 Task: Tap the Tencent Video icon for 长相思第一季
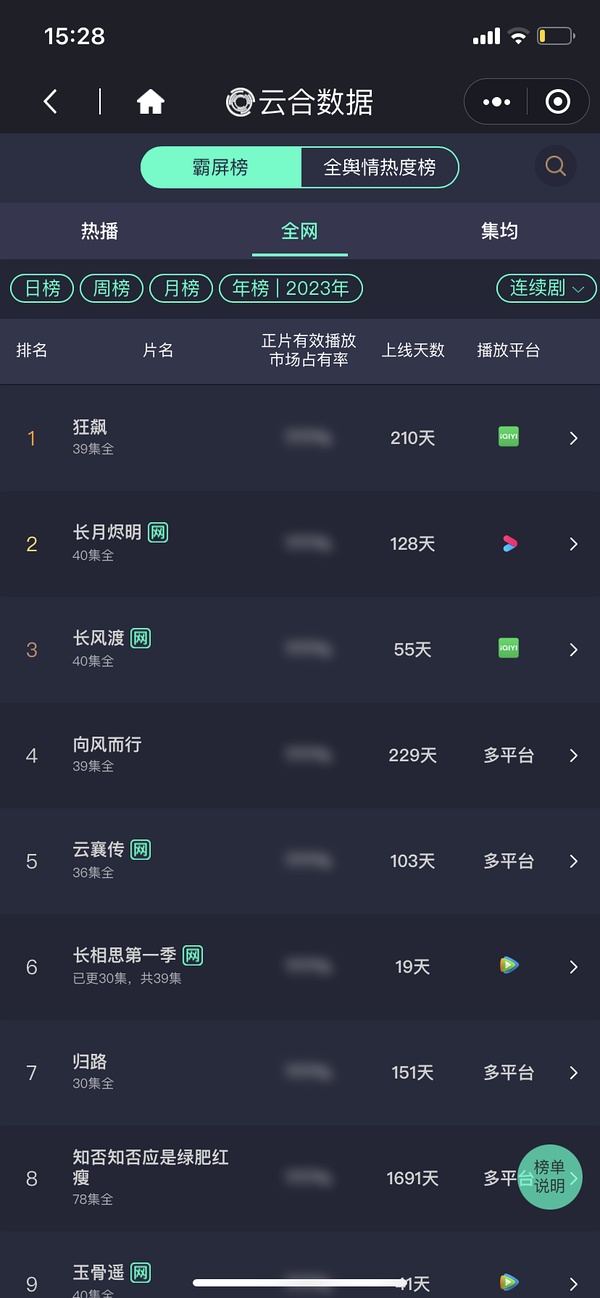[508, 966]
